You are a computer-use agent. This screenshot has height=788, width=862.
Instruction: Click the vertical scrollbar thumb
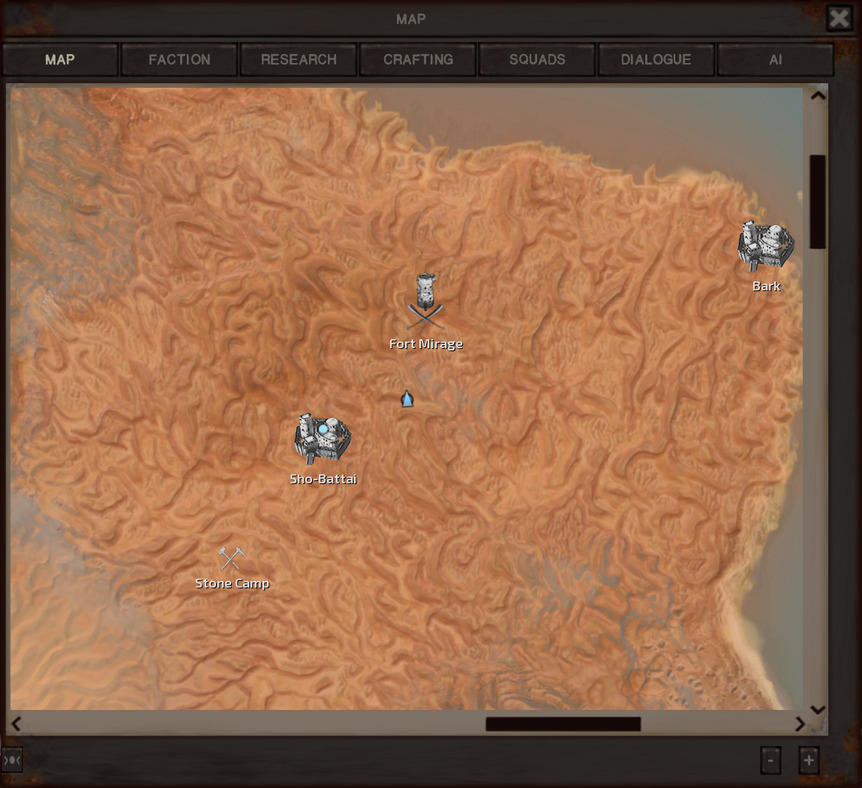(817, 202)
